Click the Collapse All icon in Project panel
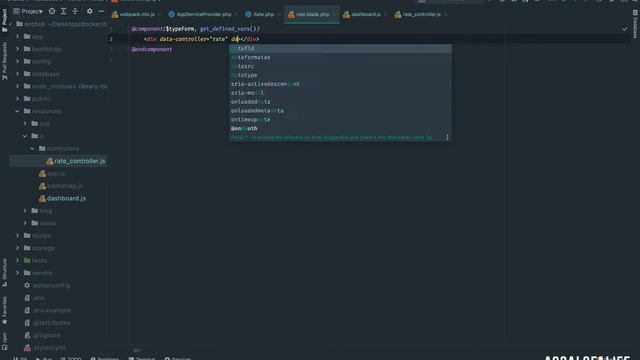The height and width of the screenshot is (360, 640). coord(75,11)
